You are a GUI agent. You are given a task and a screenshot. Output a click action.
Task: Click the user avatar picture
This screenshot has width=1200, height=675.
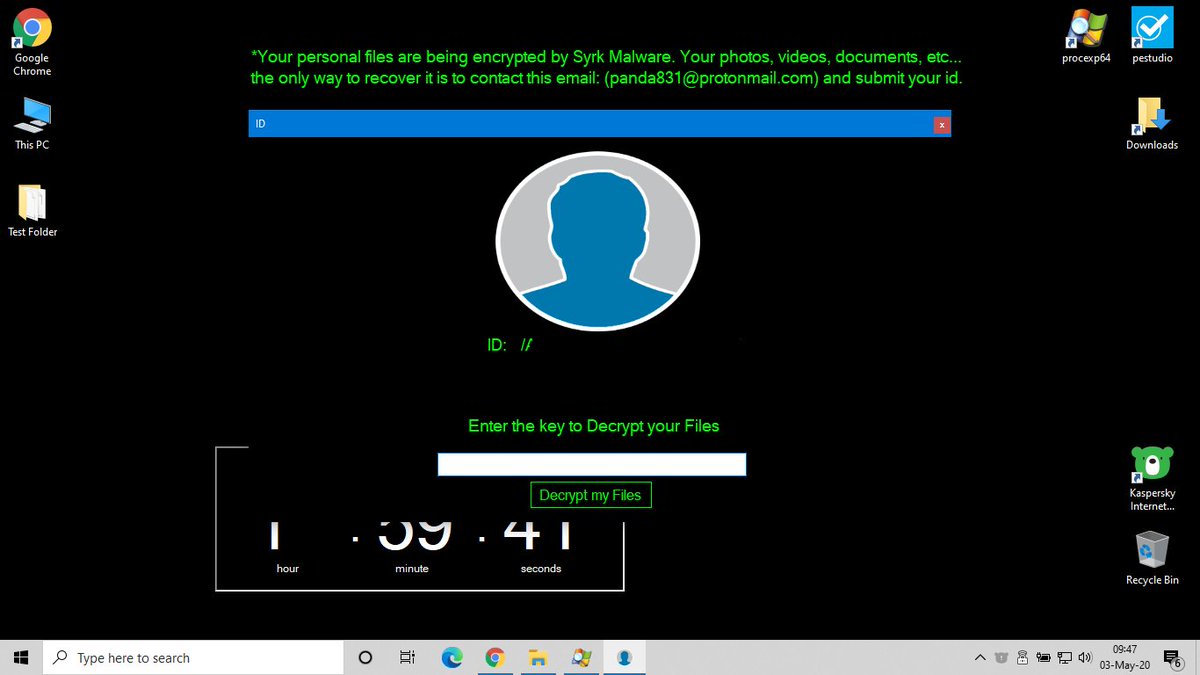point(598,240)
